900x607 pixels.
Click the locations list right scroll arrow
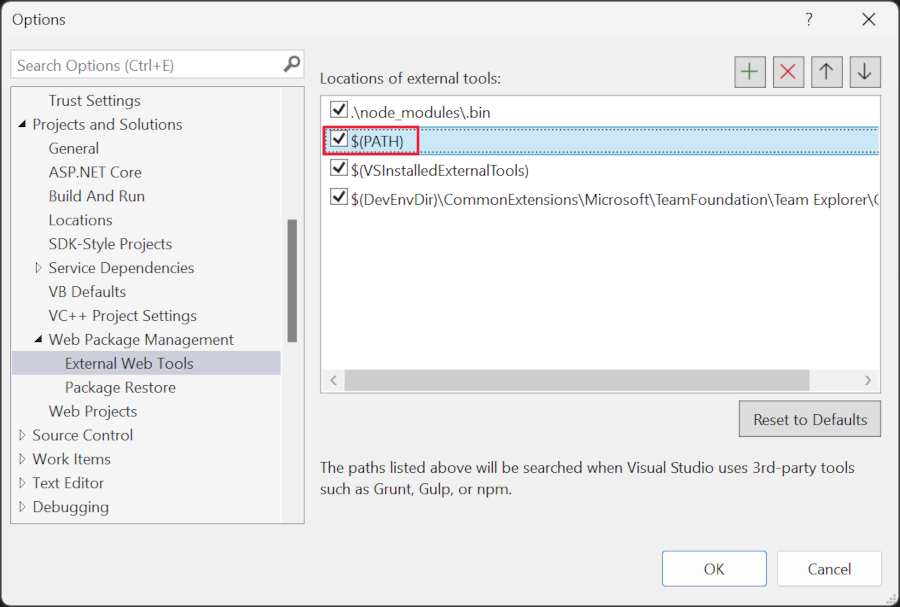point(868,380)
